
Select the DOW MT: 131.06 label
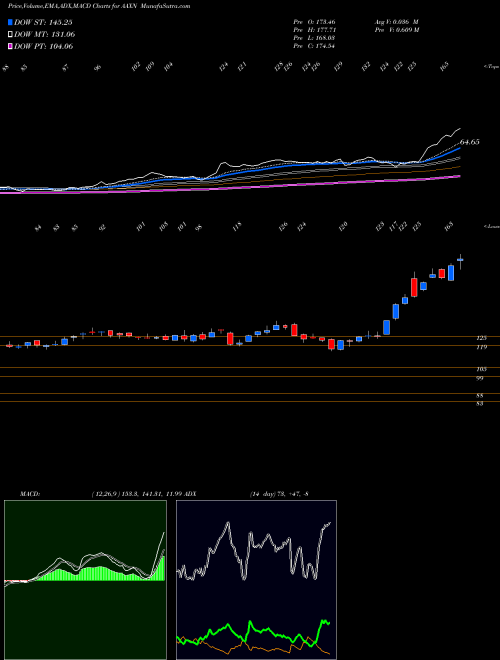tap(45, 35)
